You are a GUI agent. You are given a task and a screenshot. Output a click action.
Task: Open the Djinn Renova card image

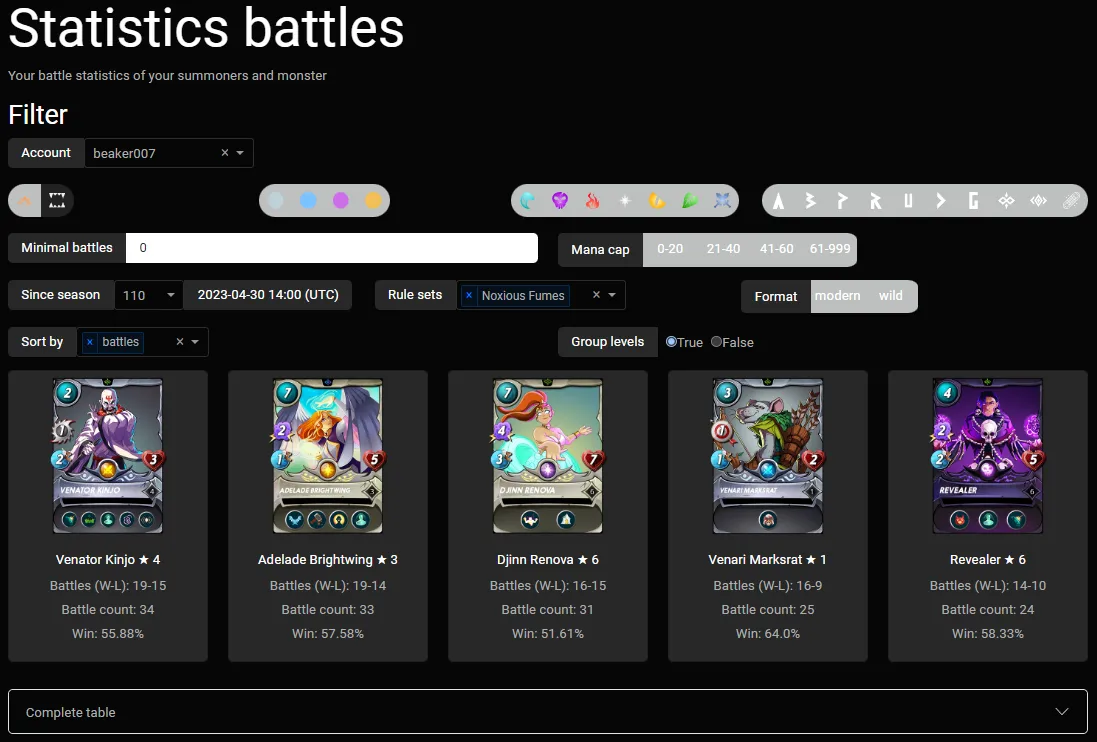pos(548,456)
